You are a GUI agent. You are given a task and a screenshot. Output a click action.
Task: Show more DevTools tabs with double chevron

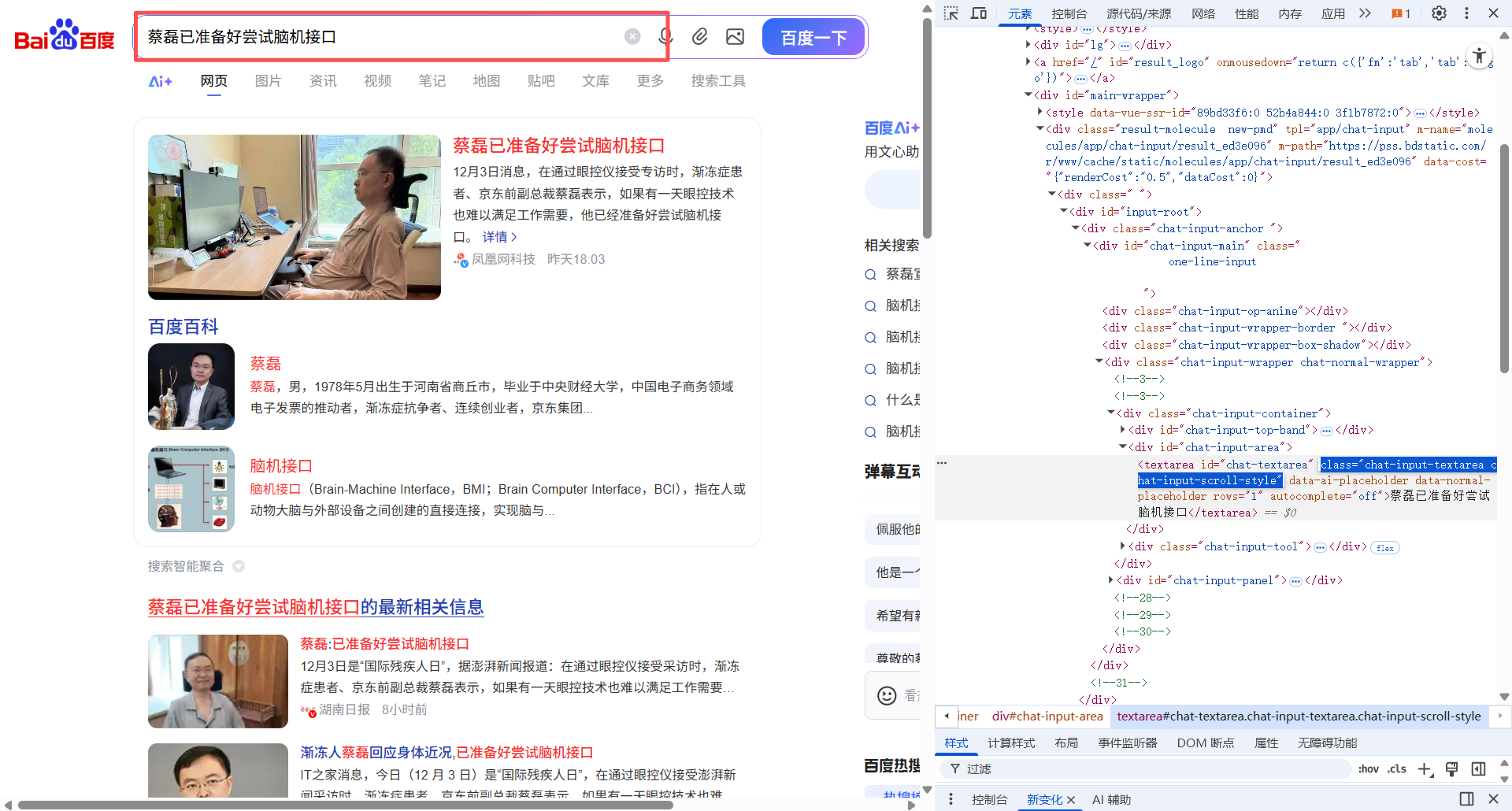tap(1365, 13)
